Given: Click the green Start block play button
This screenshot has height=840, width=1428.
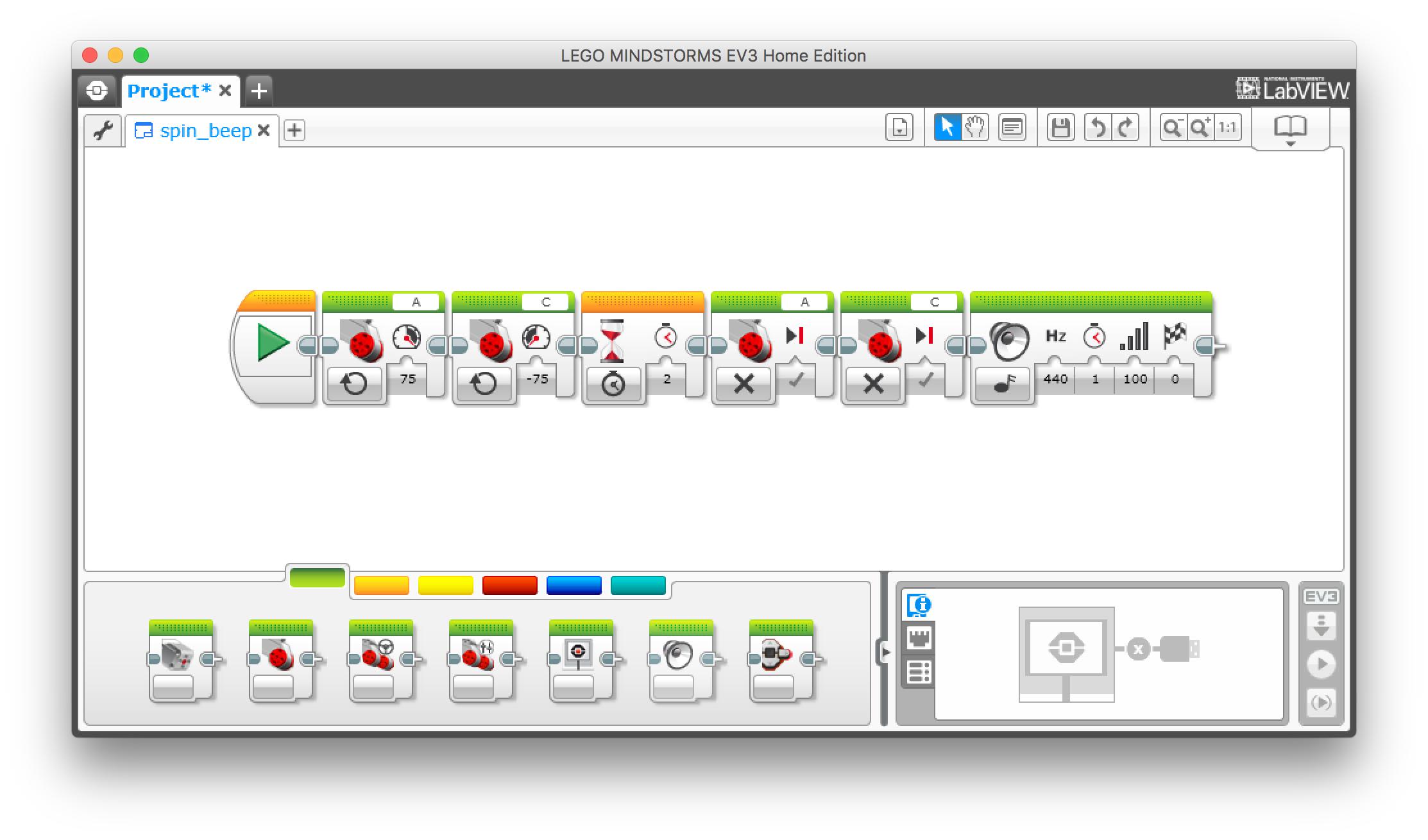Looking at the screenshot, I should pyautogui.click(x=273, y=342).
